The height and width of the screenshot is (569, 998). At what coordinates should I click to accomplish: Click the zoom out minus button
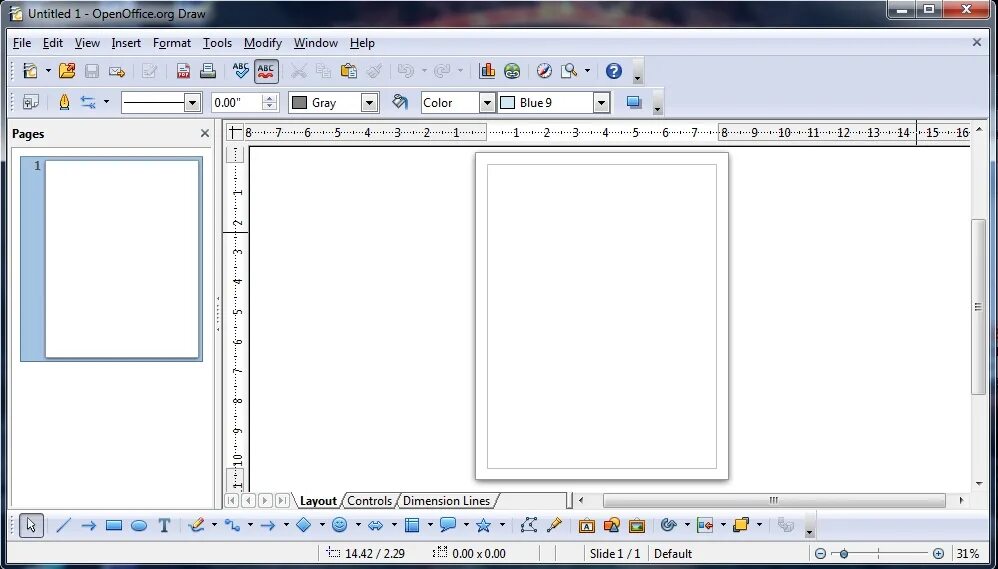pyautogui.click(x=821, y=554)
